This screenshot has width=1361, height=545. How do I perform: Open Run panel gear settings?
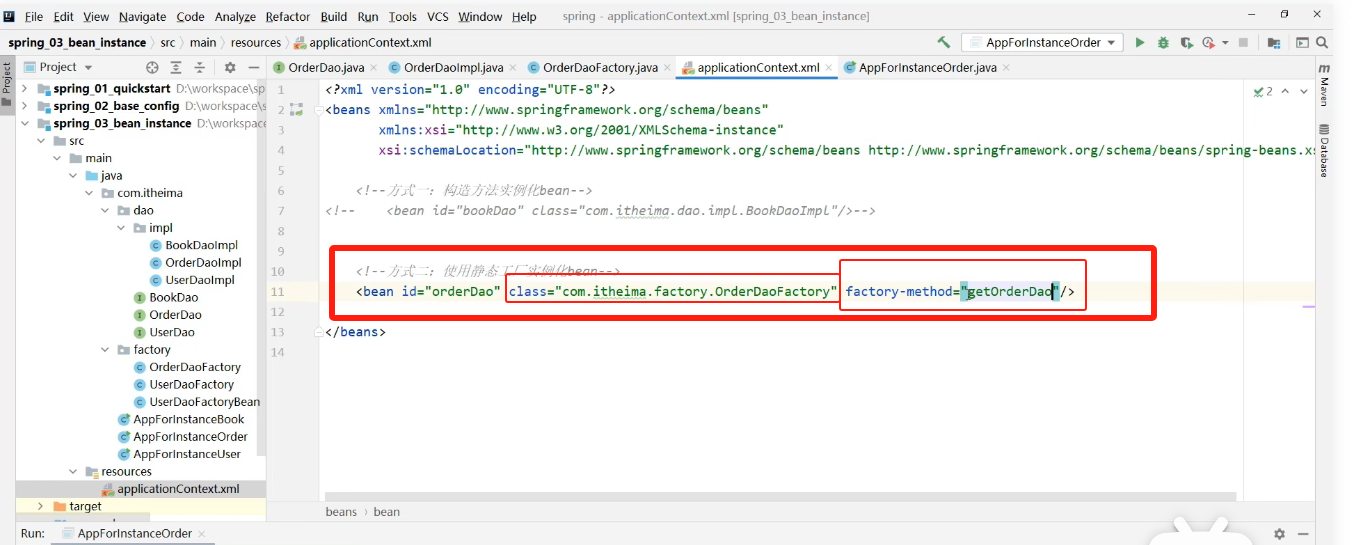click(1279, 534)
